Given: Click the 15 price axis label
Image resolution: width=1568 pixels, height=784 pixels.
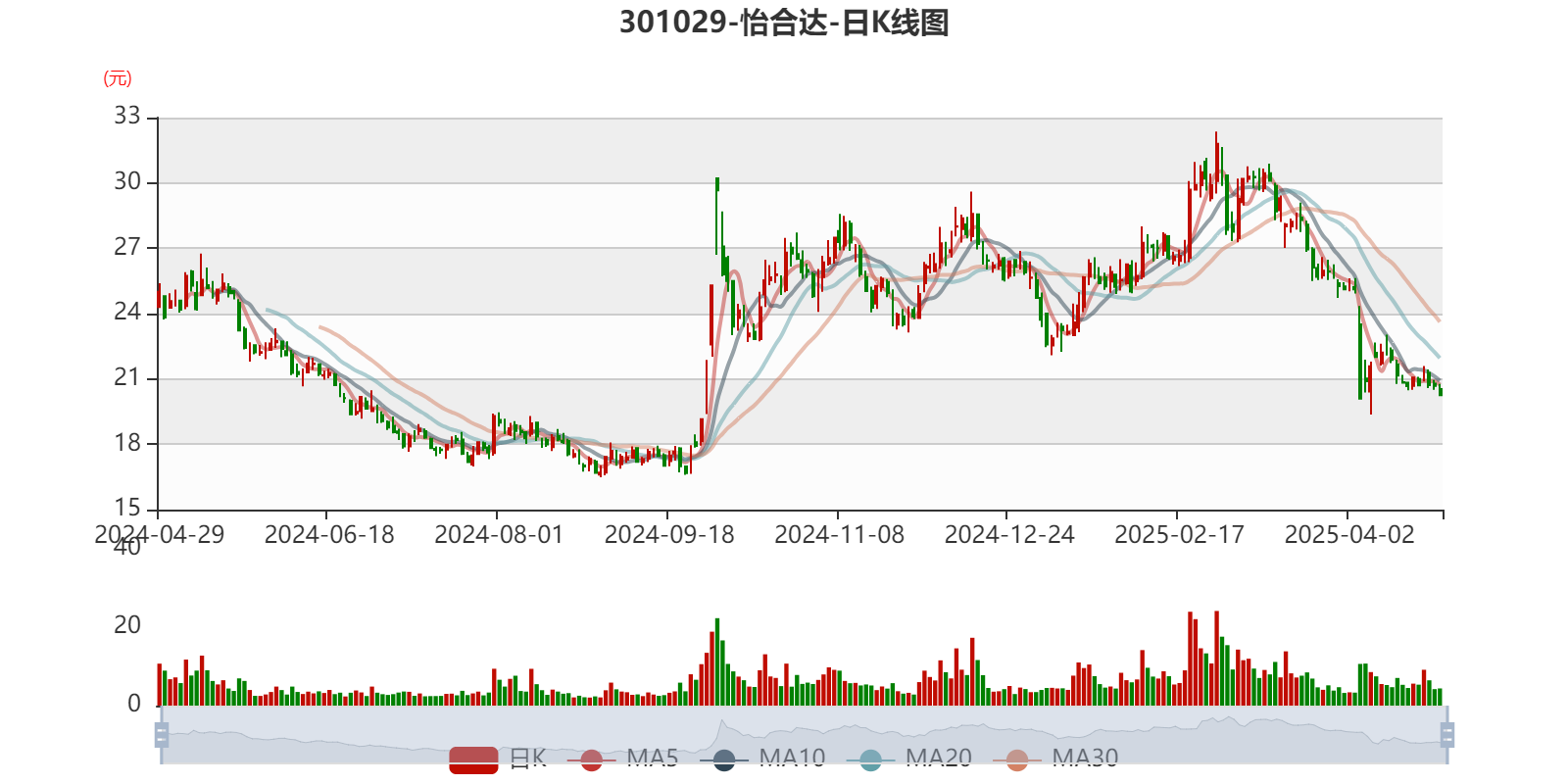Looking at the screenshot, I should pos(127,508).
